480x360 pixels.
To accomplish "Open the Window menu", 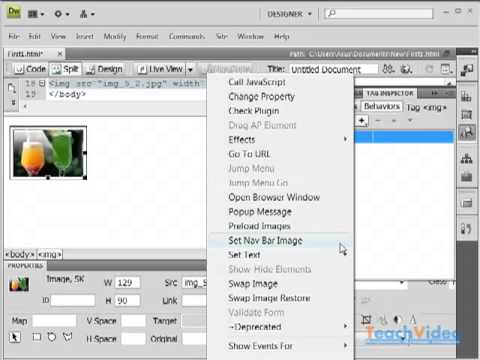I will (x=250, y=36).
